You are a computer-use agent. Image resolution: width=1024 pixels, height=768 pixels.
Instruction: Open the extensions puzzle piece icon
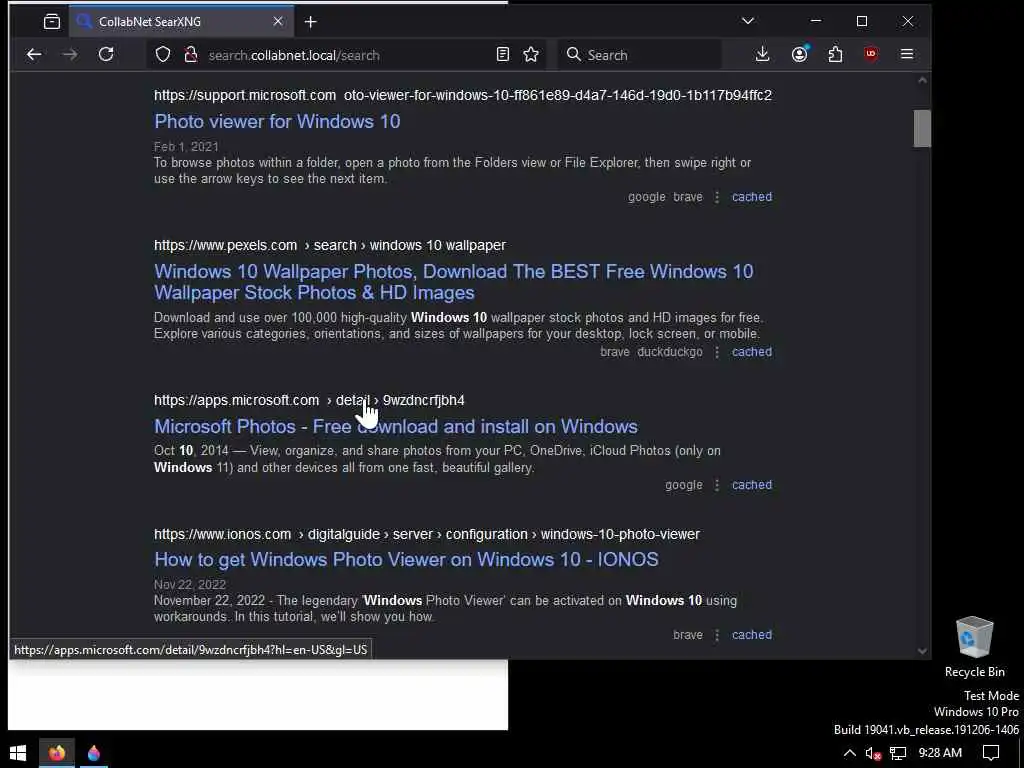tap(835, 54)
